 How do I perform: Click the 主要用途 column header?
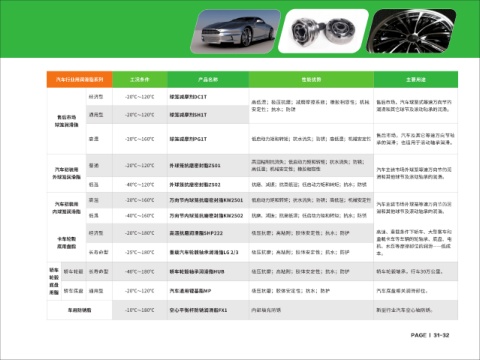pyautogui.click(x=416, y=80)
